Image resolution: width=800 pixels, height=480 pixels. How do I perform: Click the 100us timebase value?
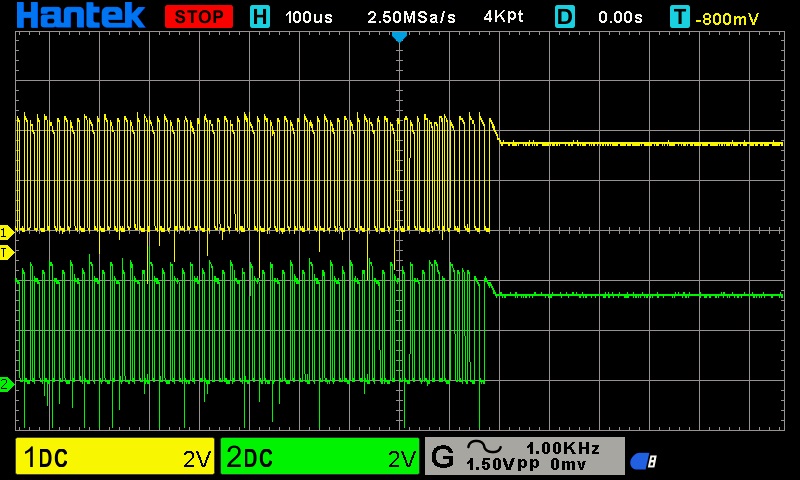coord(309,18)
